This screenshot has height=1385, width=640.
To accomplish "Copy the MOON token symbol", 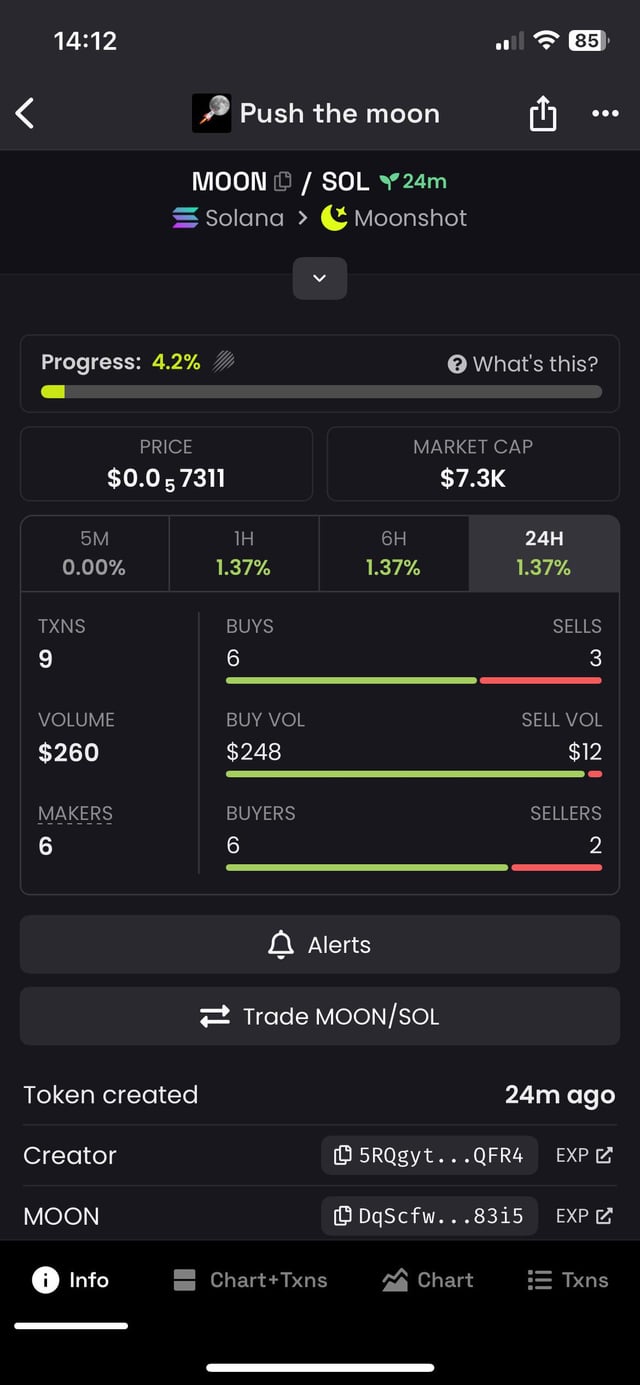I will click(x=283, y=181).
